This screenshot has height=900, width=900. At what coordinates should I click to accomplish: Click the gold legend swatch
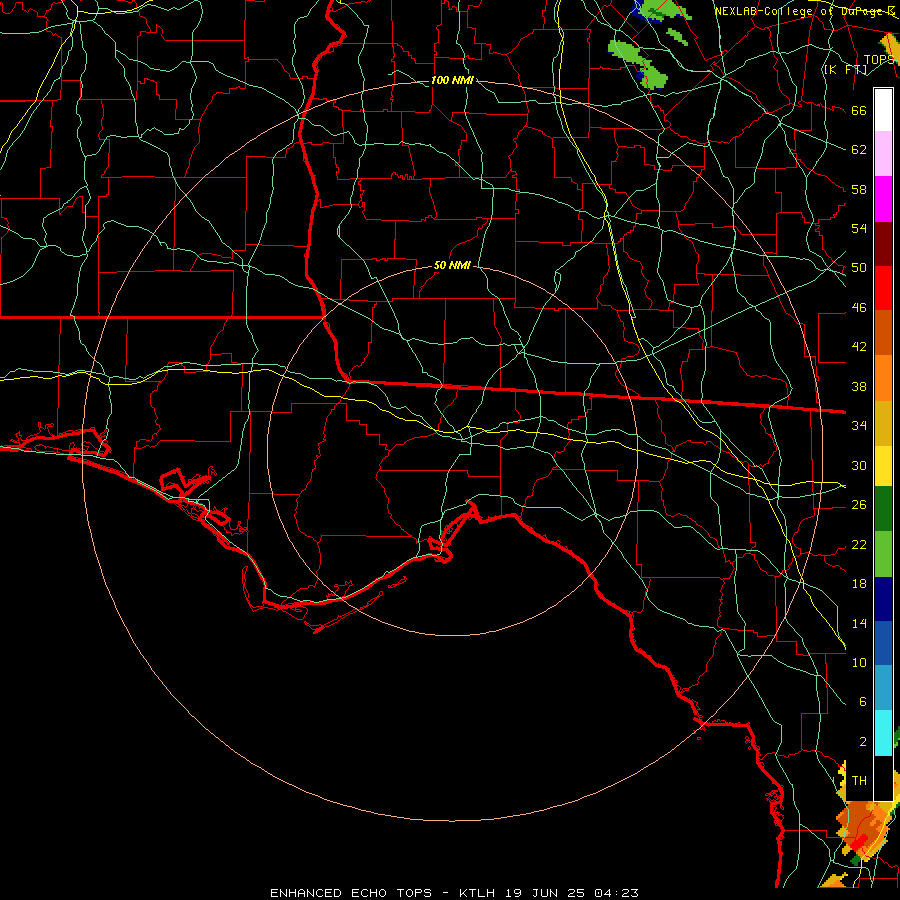(x=883, y=423)
